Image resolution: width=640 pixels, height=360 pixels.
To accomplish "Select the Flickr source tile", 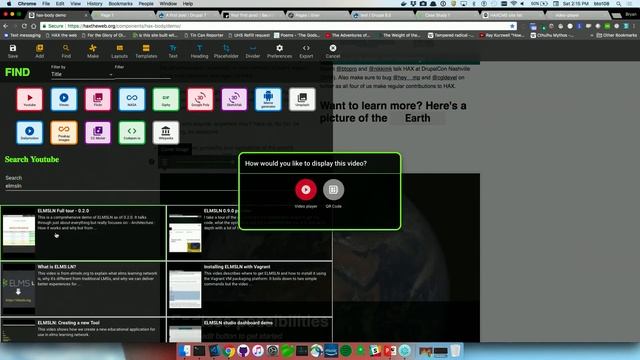I will [x=98, y=99].
